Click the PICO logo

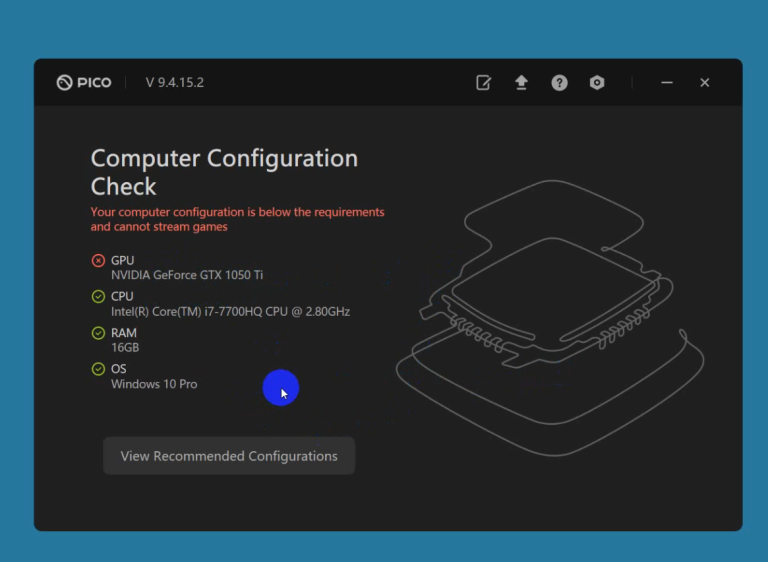coord(84,83)
